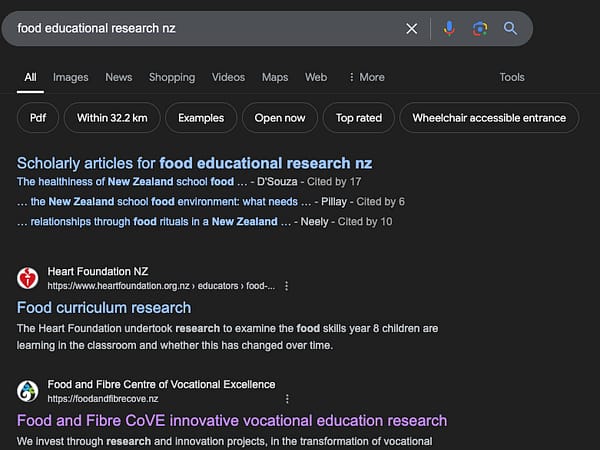Switch to the News tab
This screenshot has width=600, height=450.
[118, 77]
